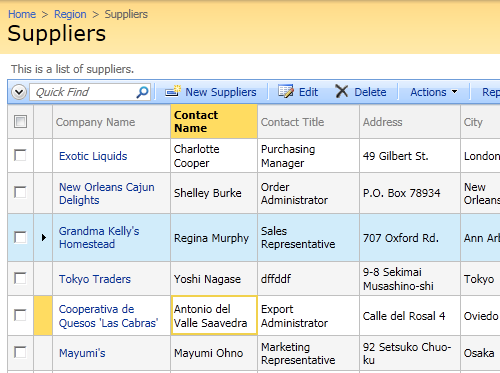Go to Region in breadcrumb

[70, 14]
